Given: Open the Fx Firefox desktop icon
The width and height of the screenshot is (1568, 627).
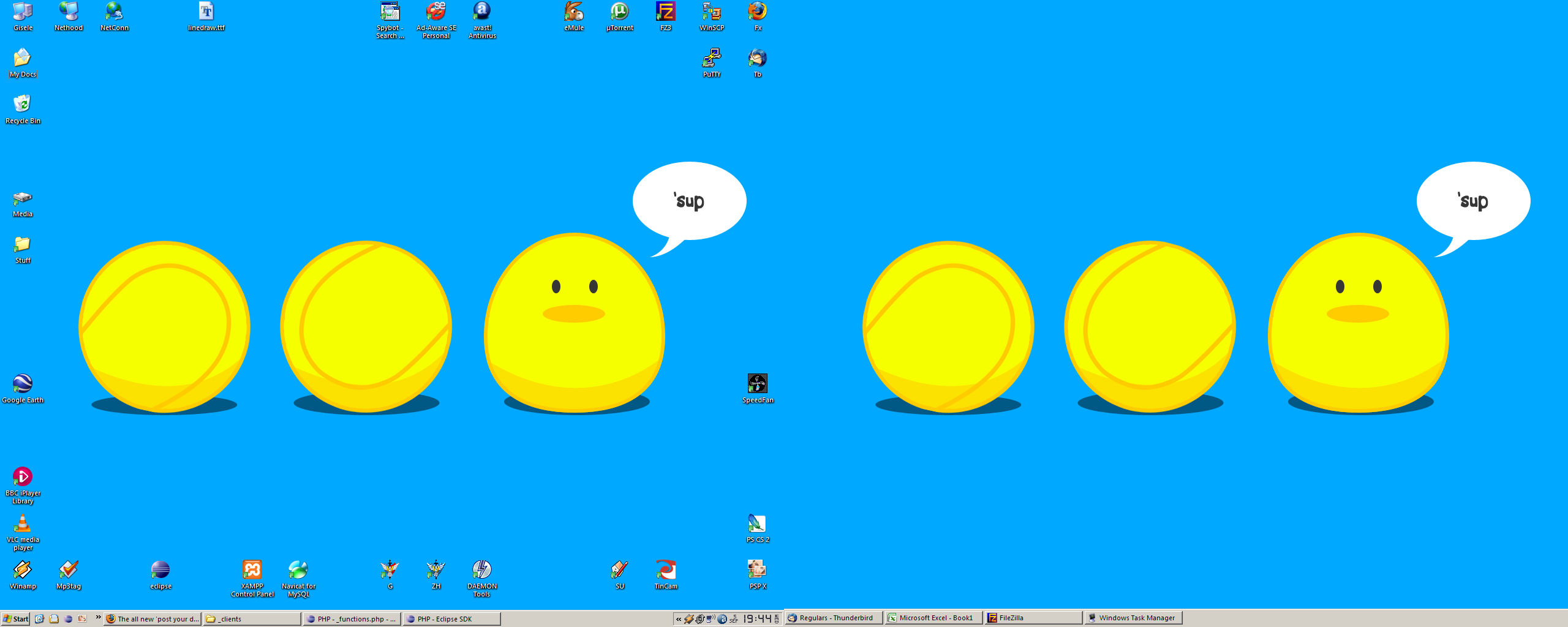Looking at the screenshot, I should (758, 16).
